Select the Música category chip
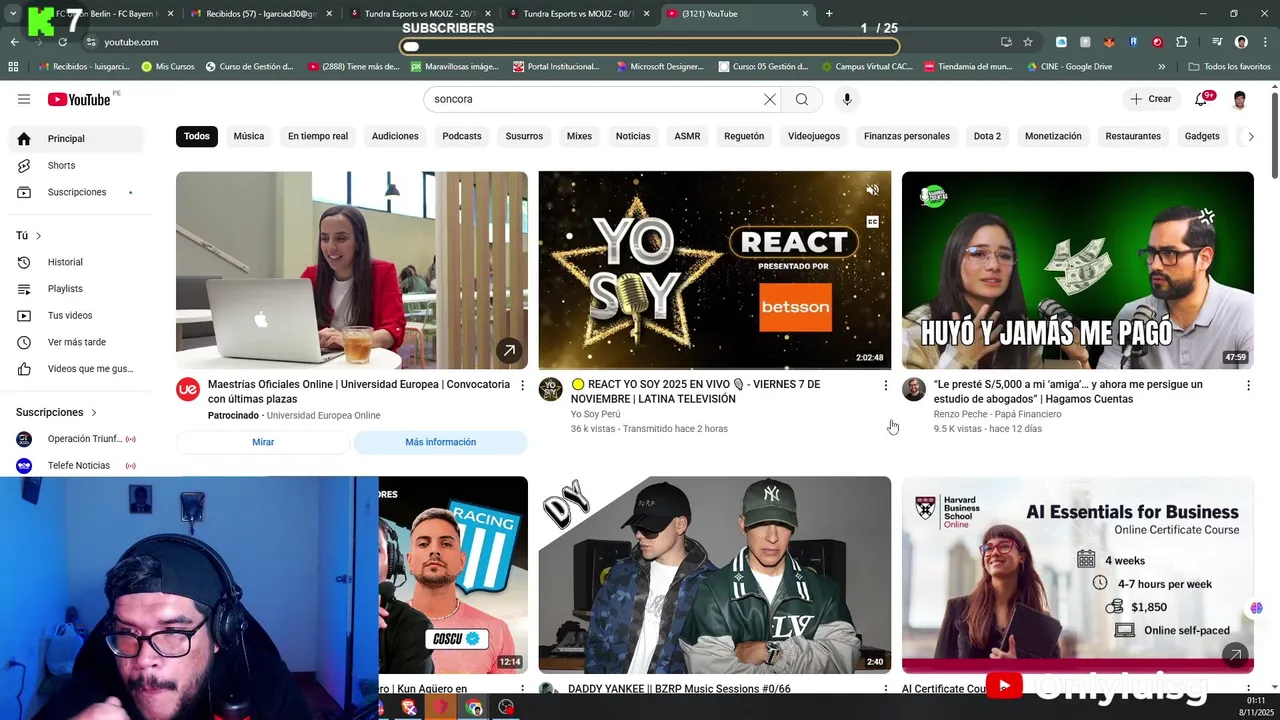 (249, 136)
